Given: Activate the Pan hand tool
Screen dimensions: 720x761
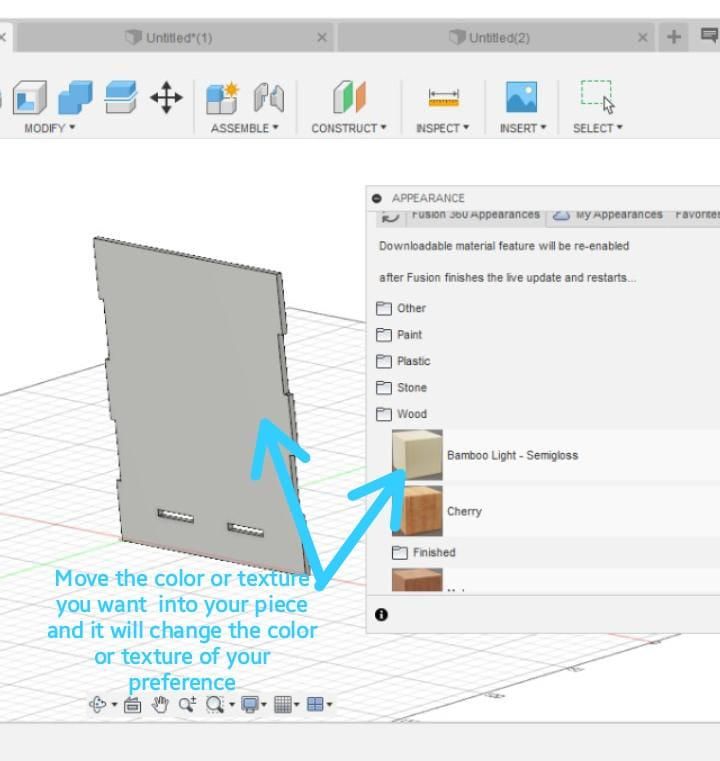Looking at the screenshot, I should 160,704.
